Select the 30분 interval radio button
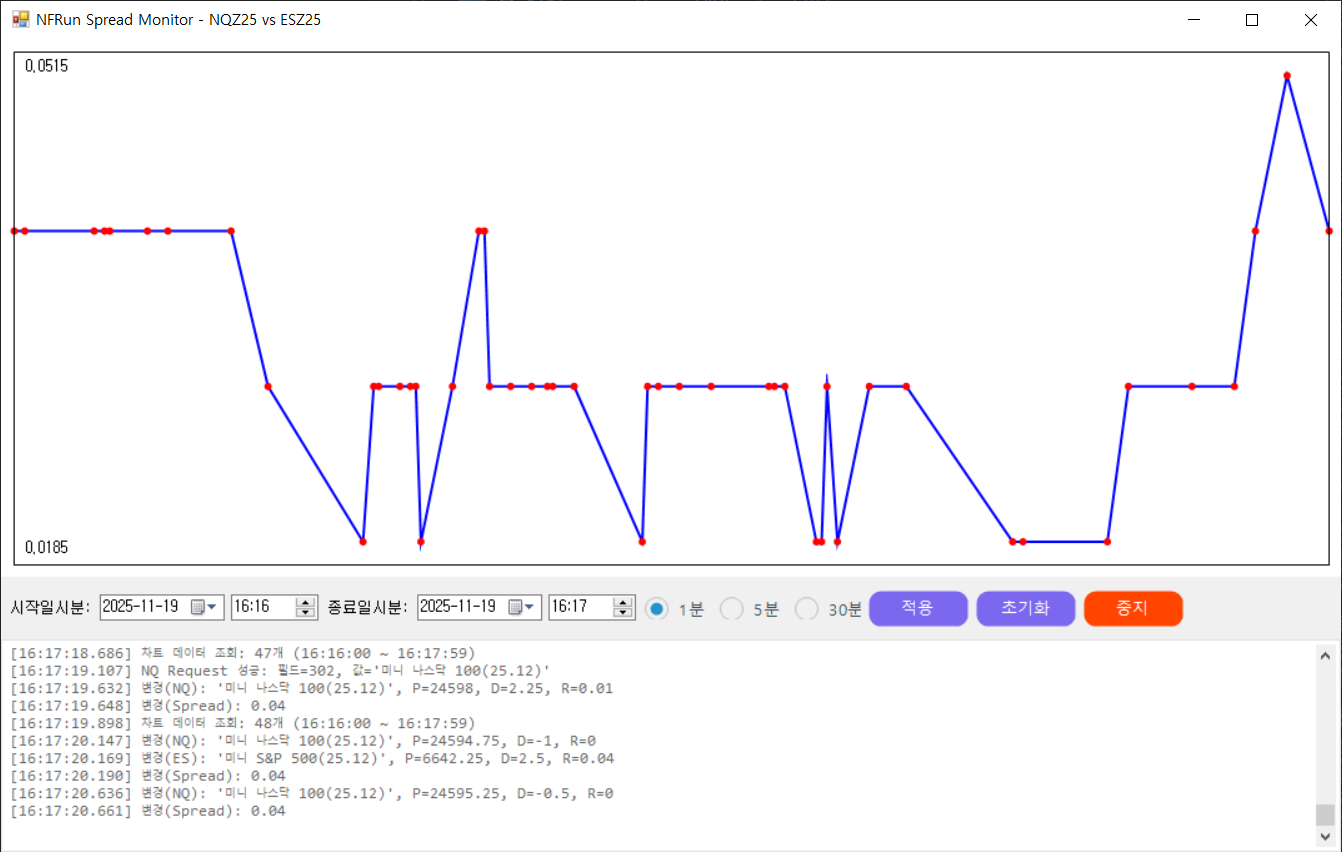 pyautogui.click(x=807, y=609)
